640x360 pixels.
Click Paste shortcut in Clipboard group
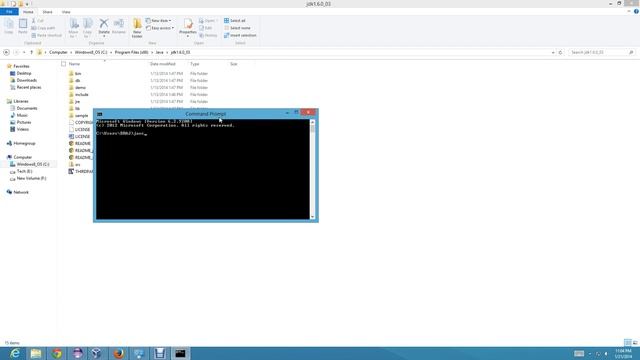47,36
